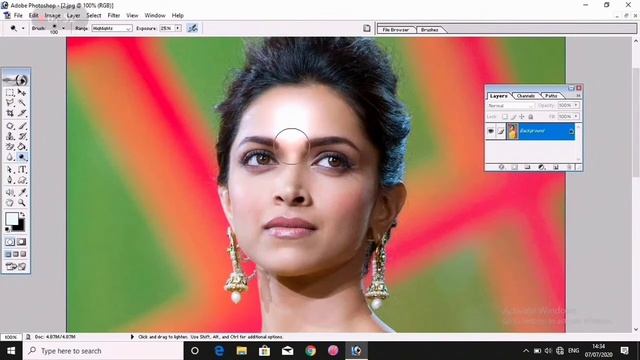This screenshot has width=640, height=360.
Task: Switch to the Channels tab
Action: tap(525, 96)
